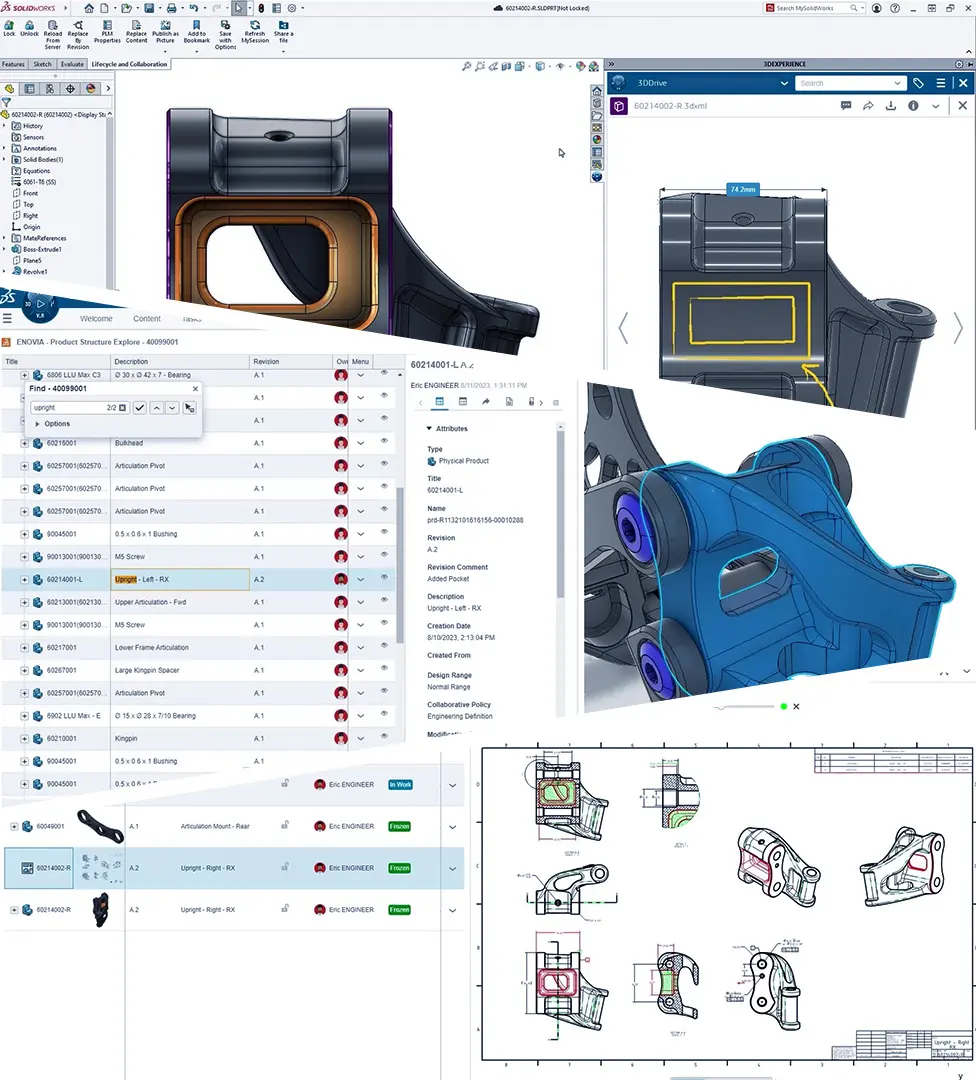Click Replace Content icon
Viewport: 976px width, 1080px height.
pos(136,25)
